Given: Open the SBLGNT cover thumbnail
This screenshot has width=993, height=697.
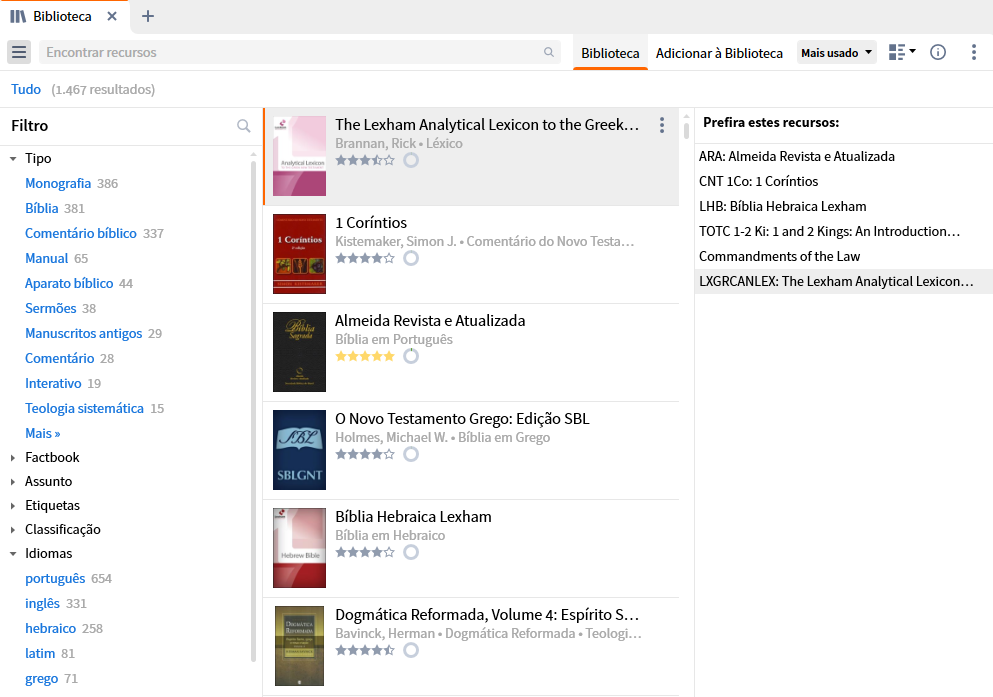Looking at the screenshot, I should [300, 450].
